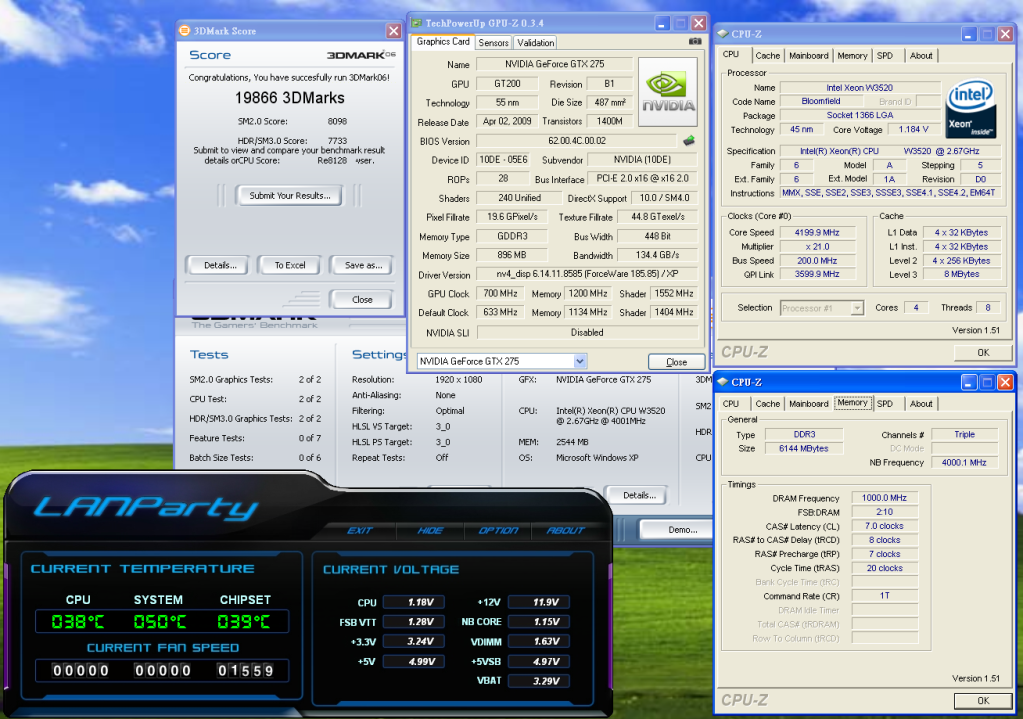This screenshot has width=1023, height=719.
Task: Click the NVIDIA SLI Disabled field
Action: pos(587,333)
